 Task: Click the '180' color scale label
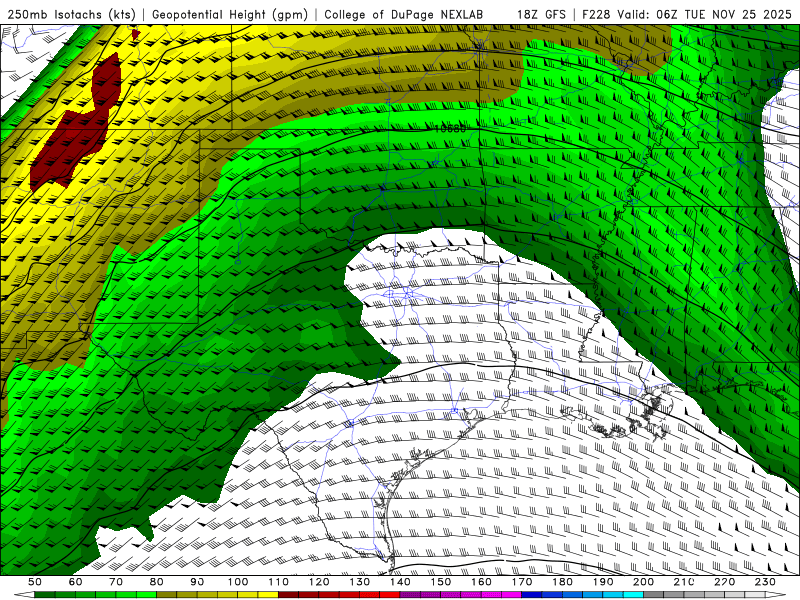(562, 582)
